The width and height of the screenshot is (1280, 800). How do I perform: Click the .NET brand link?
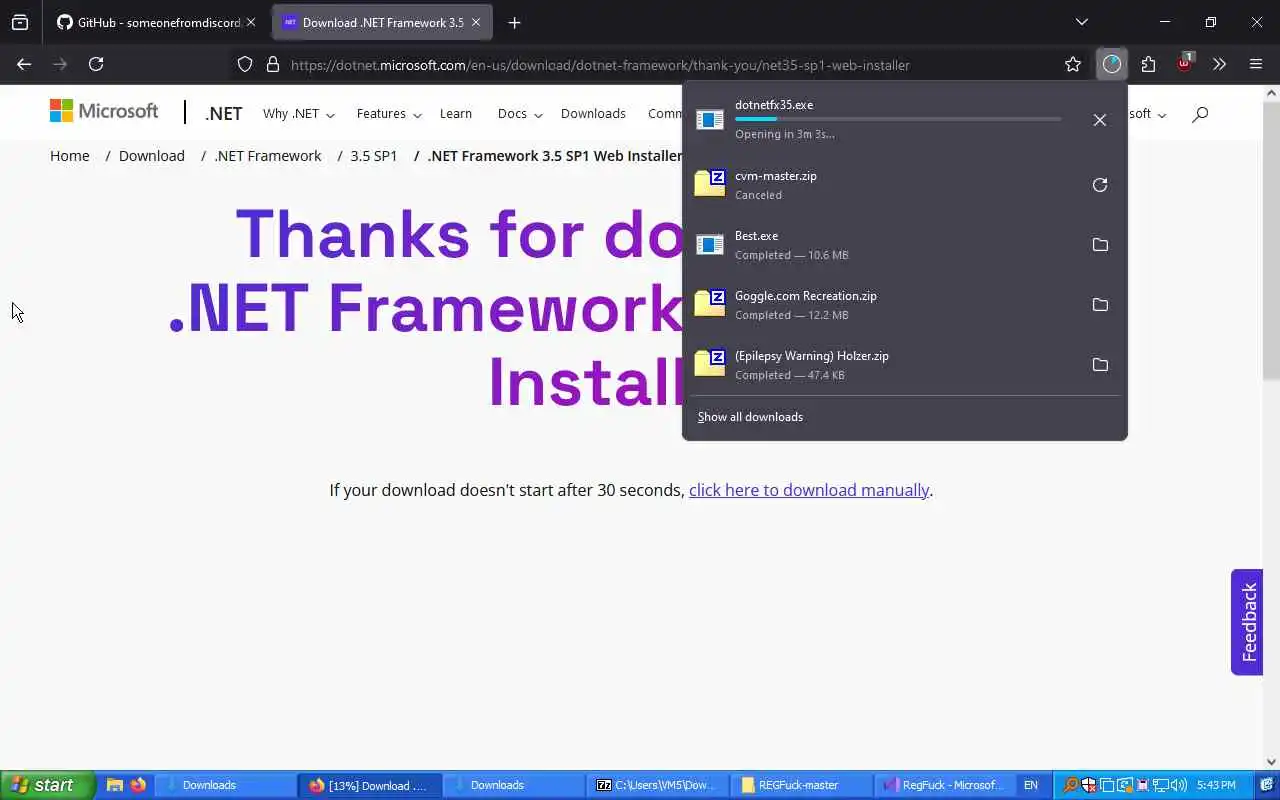tap(223, 113)
